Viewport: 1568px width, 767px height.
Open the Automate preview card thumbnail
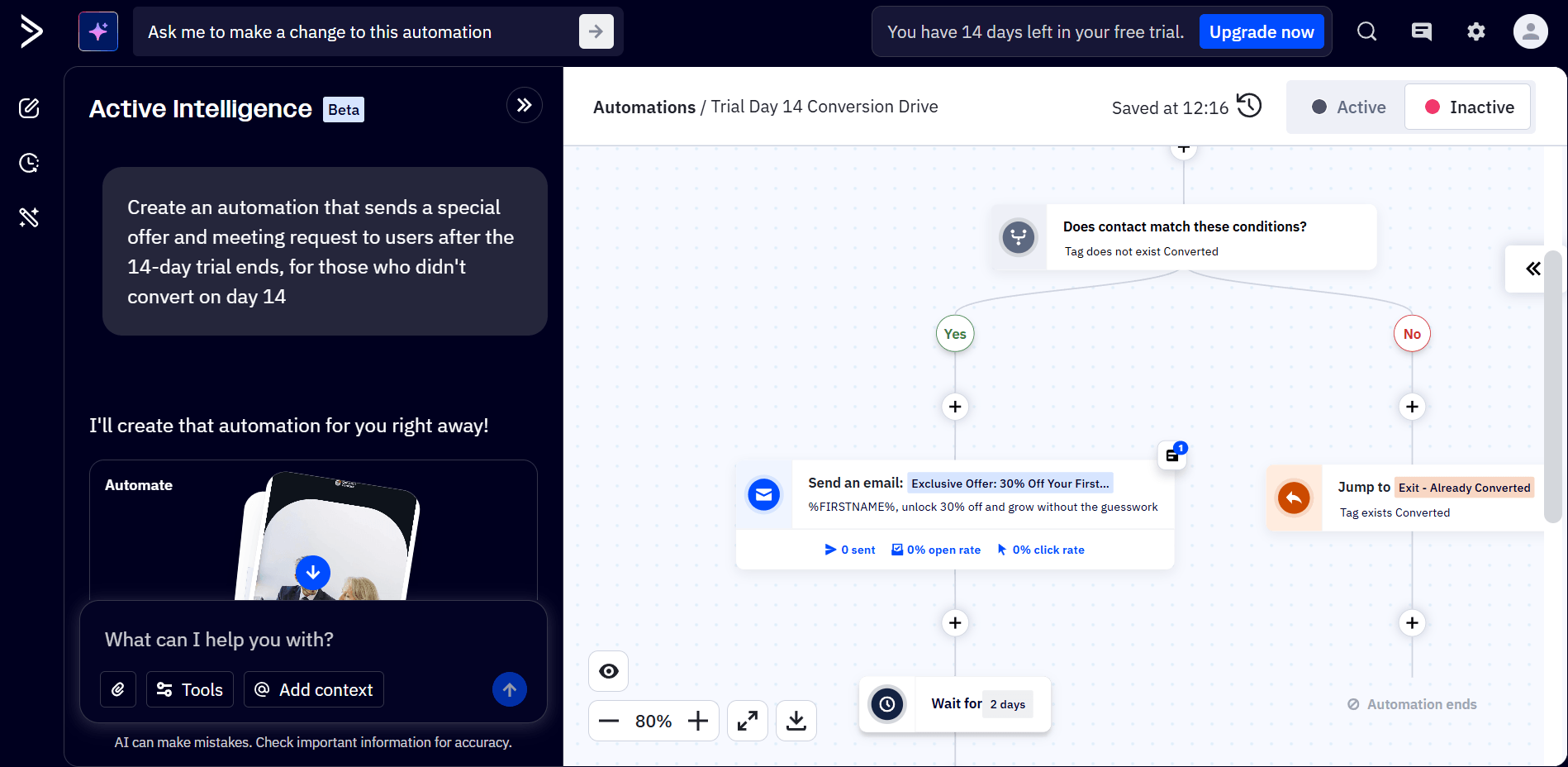coord(313,531)
